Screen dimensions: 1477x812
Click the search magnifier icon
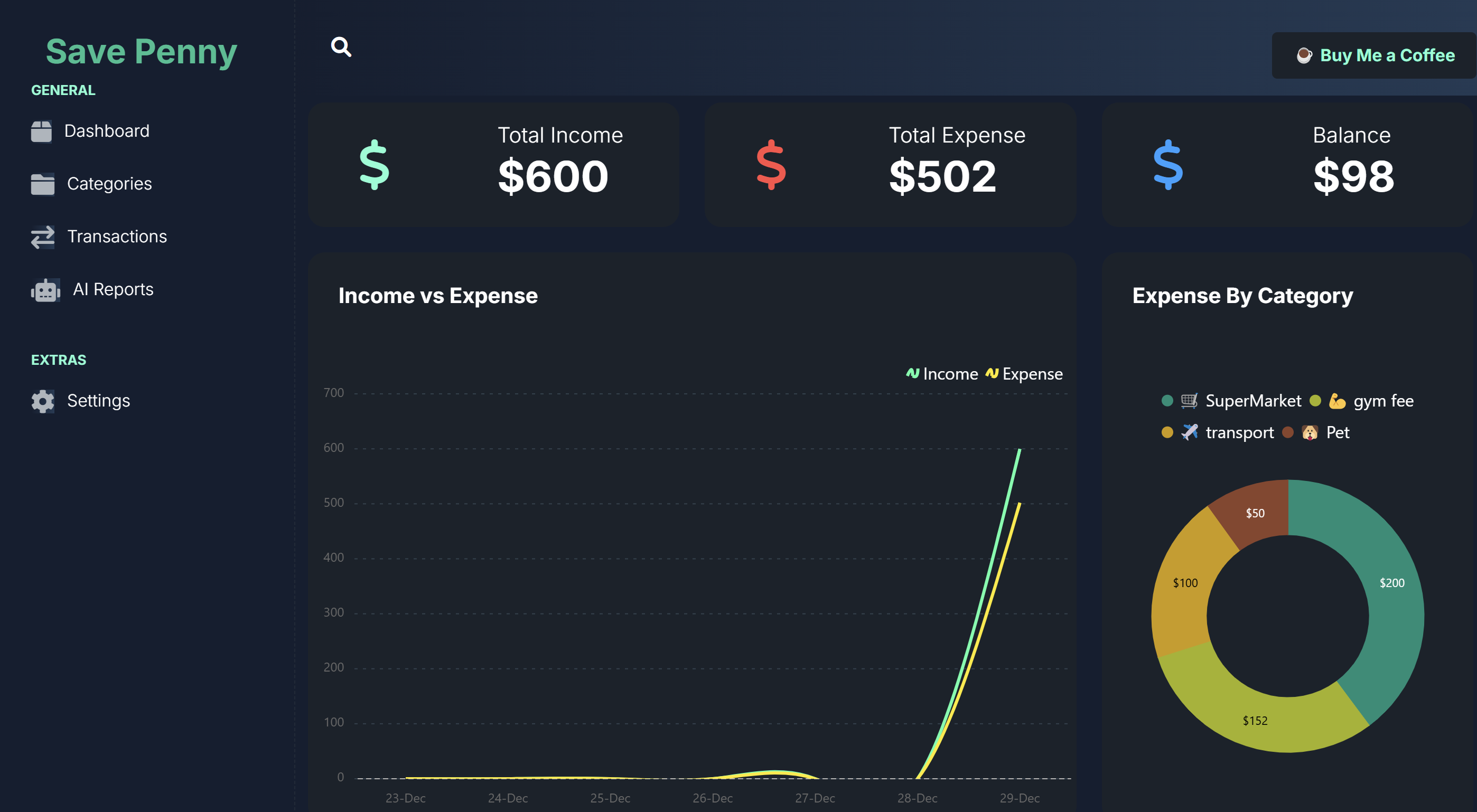(341, 47)
